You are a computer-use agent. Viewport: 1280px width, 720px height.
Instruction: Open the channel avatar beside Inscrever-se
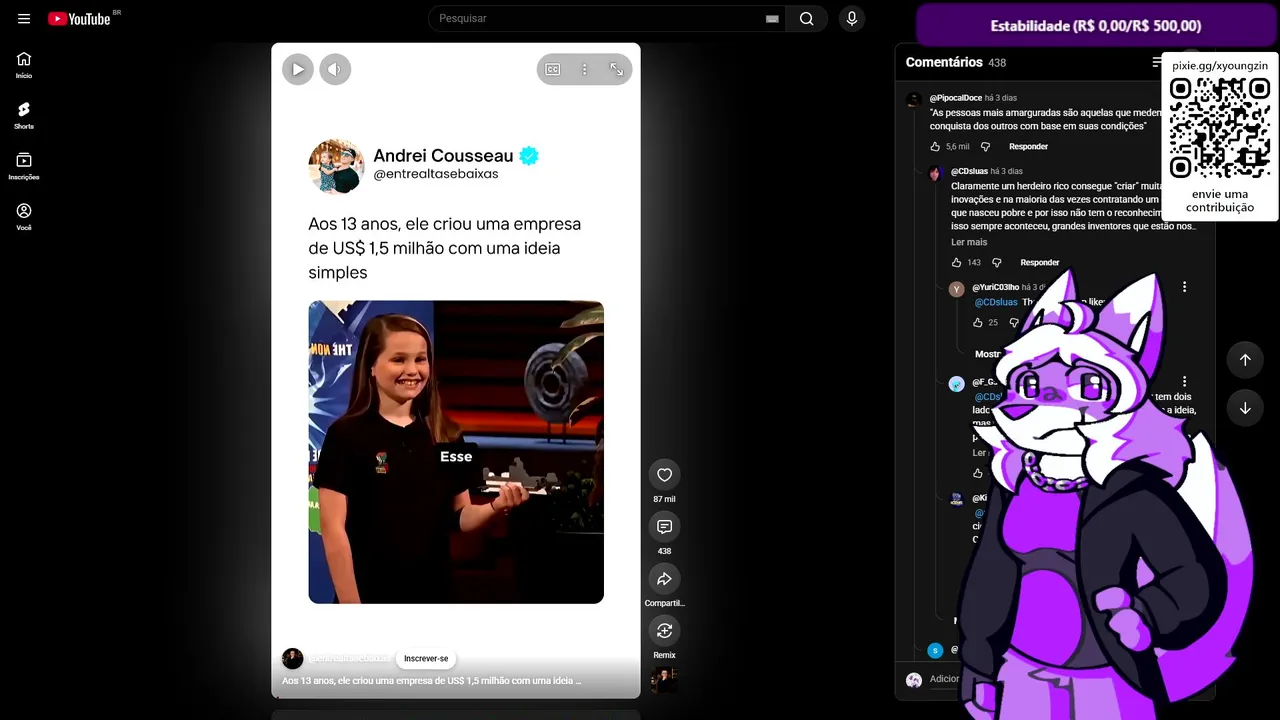pyautogui.click(x=292, y=658)
